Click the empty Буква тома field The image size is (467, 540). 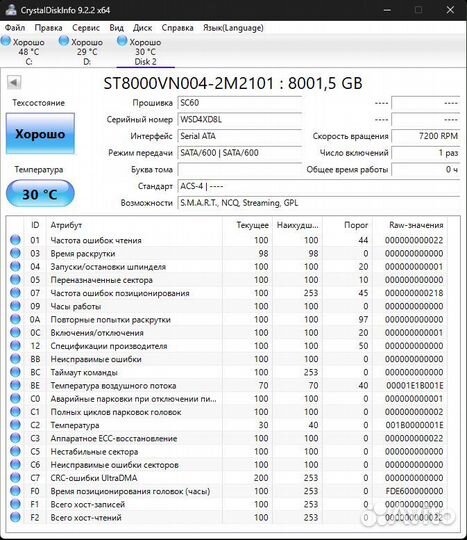point(240,169)
